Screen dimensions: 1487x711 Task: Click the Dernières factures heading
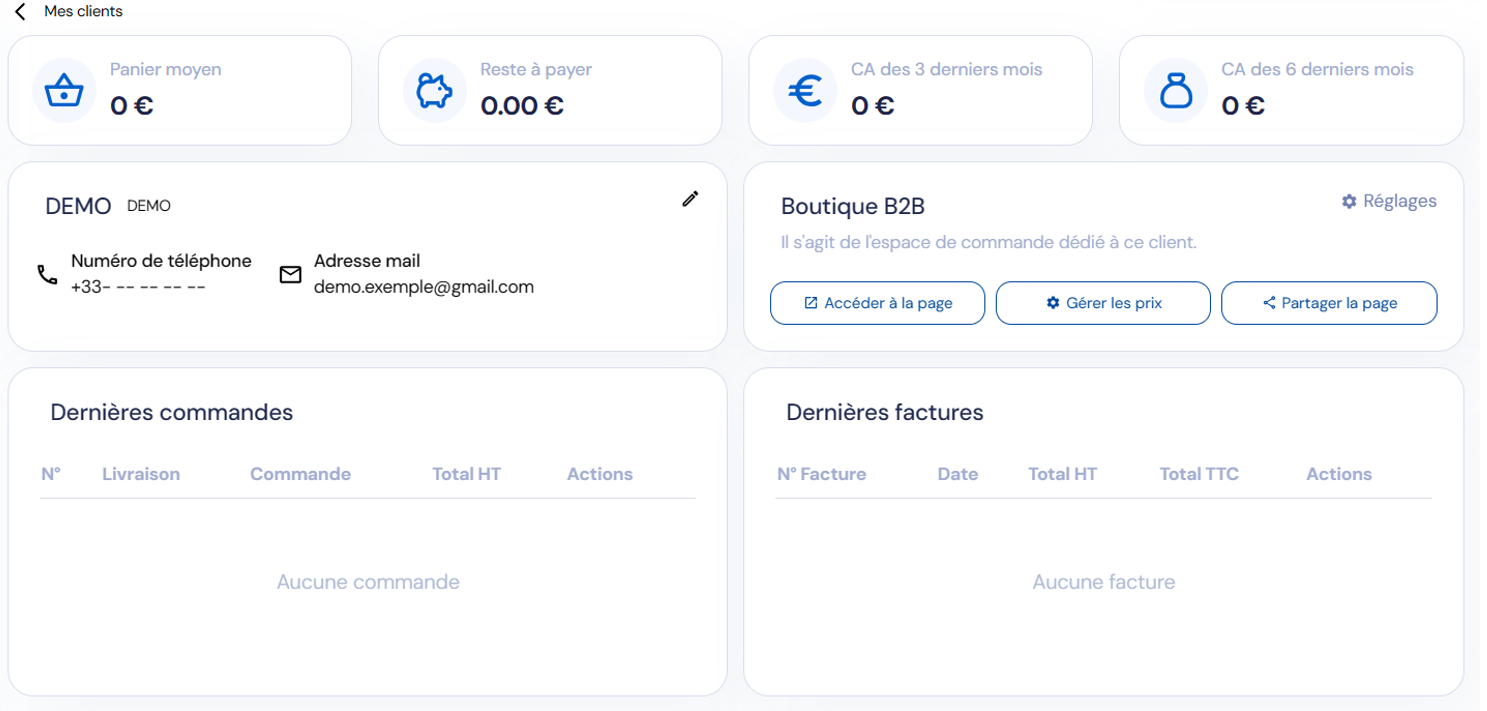point(885,412)
